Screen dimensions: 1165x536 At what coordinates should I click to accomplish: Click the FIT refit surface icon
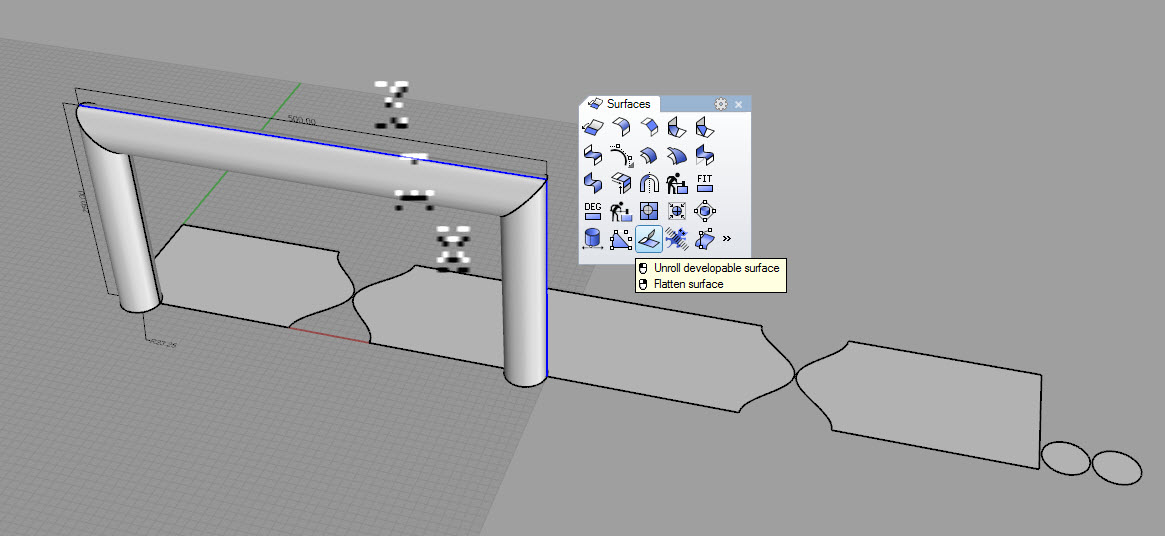704,183
